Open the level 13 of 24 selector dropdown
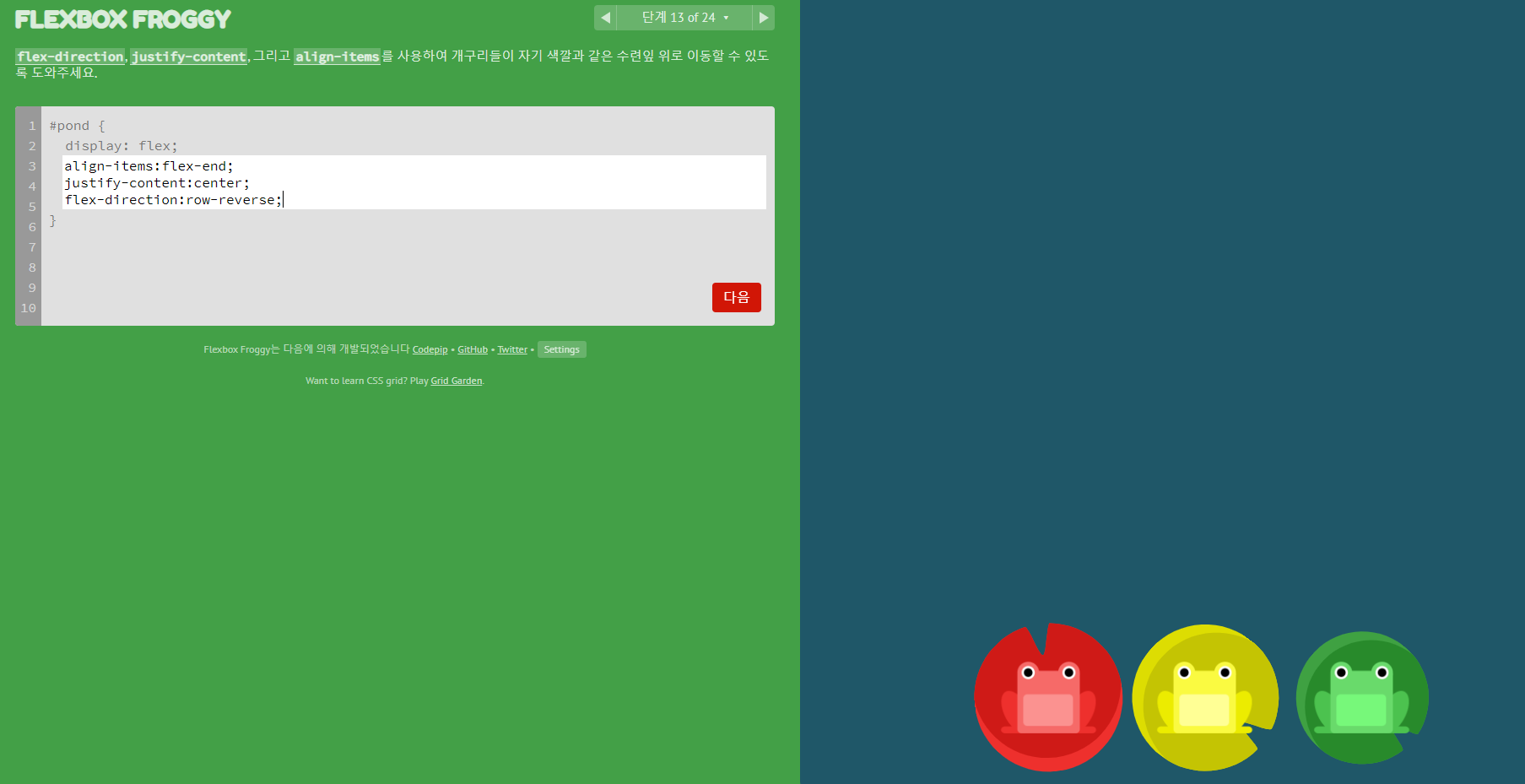Screen dimensions: 1525x784 pyautogui.click(x=684, y=18)
